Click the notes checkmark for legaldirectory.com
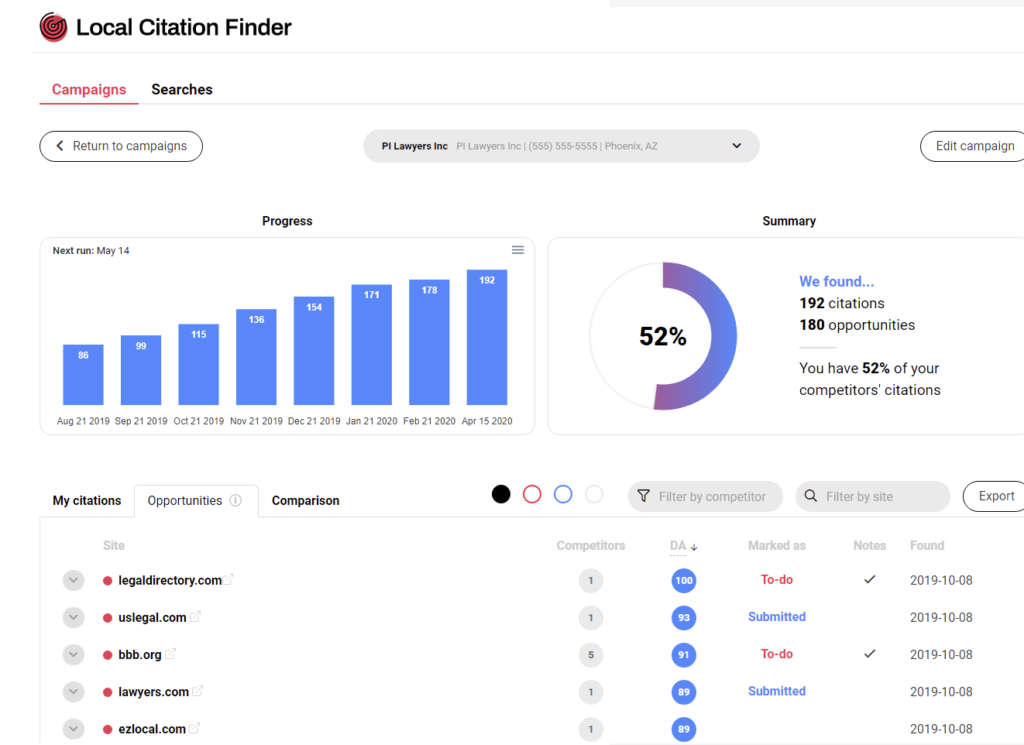 click(x=869, y=579)
